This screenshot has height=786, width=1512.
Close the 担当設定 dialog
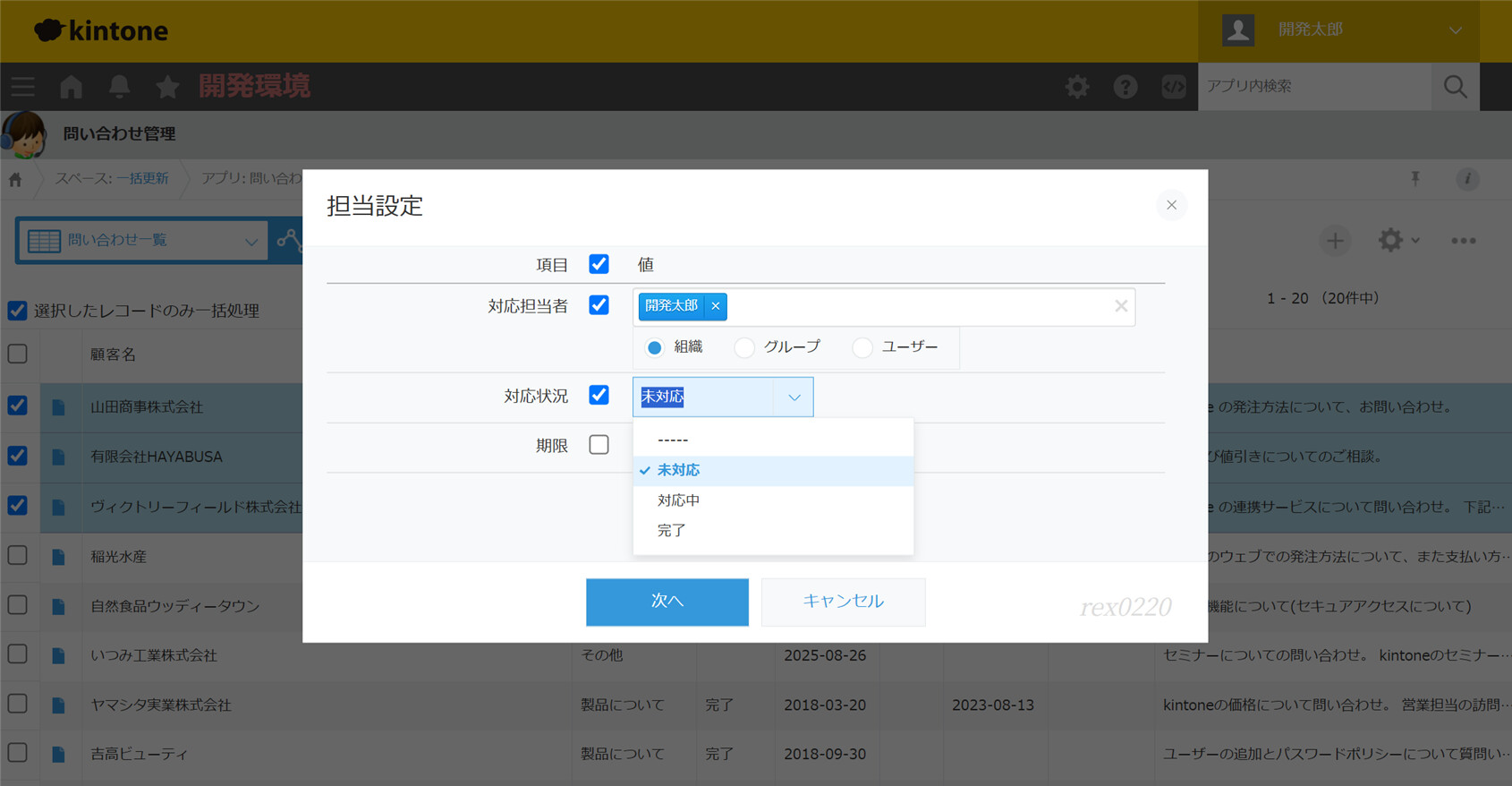(x=1171, y=205)
